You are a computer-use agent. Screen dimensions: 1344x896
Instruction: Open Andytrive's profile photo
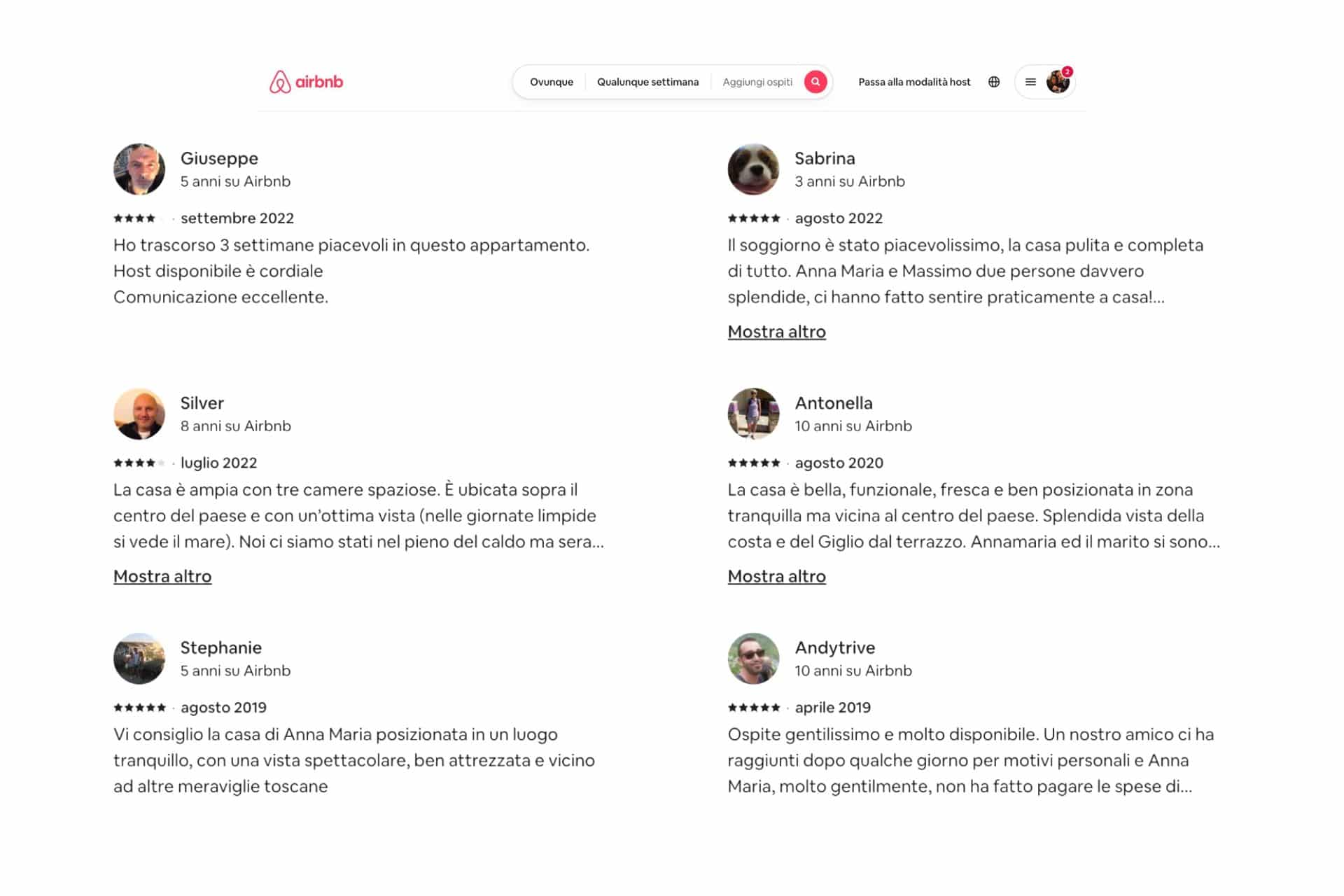click(753, 659)
